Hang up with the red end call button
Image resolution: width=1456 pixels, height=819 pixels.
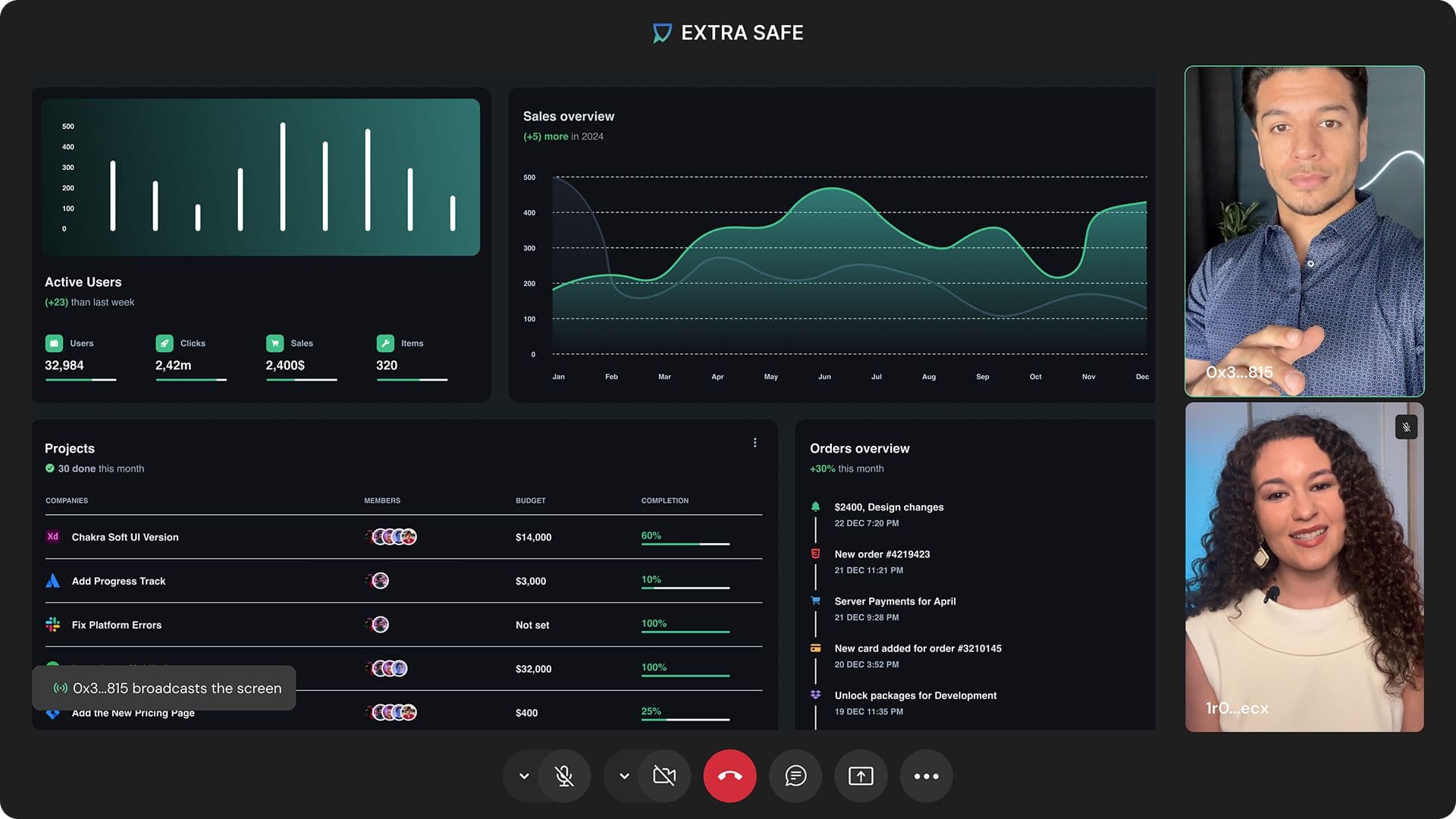tap(730, 776)
